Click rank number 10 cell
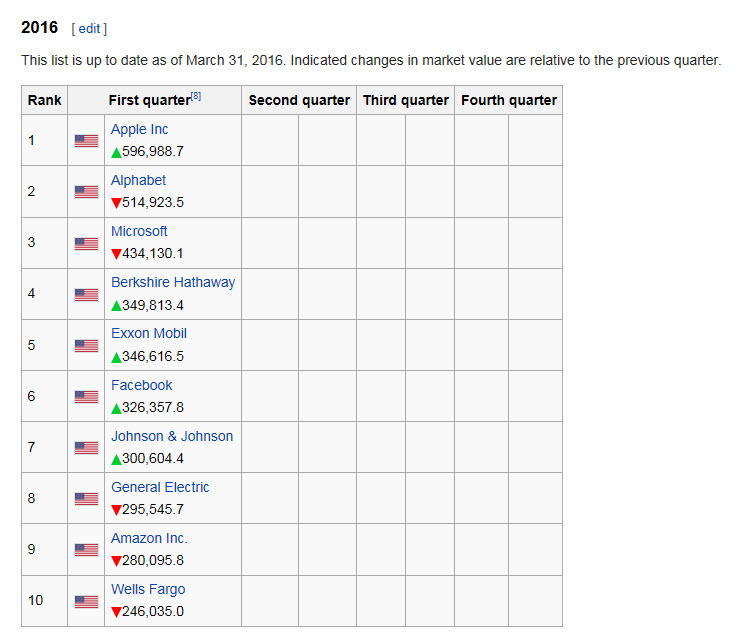 [x=45, y=601]
